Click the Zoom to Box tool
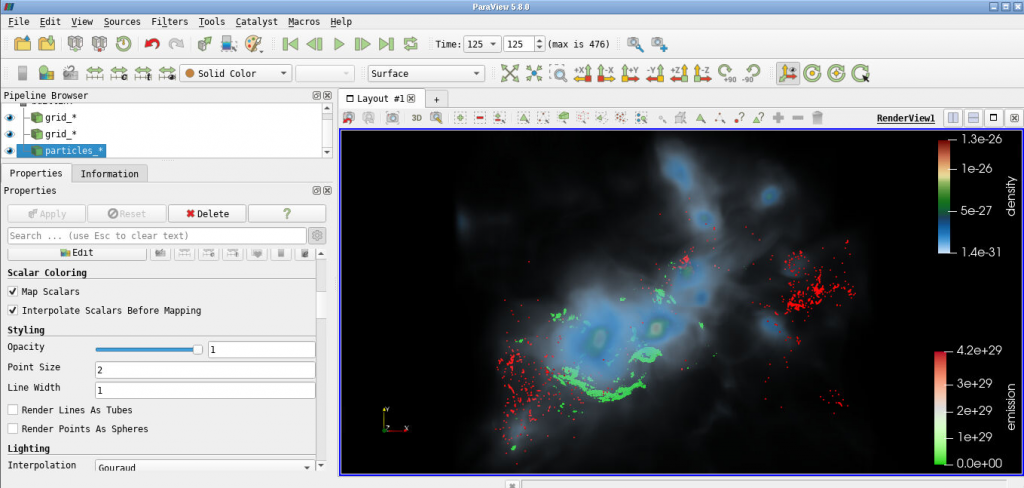This screenshot has height=488, width=1024. pyautogui.click(x=558, y=73)
